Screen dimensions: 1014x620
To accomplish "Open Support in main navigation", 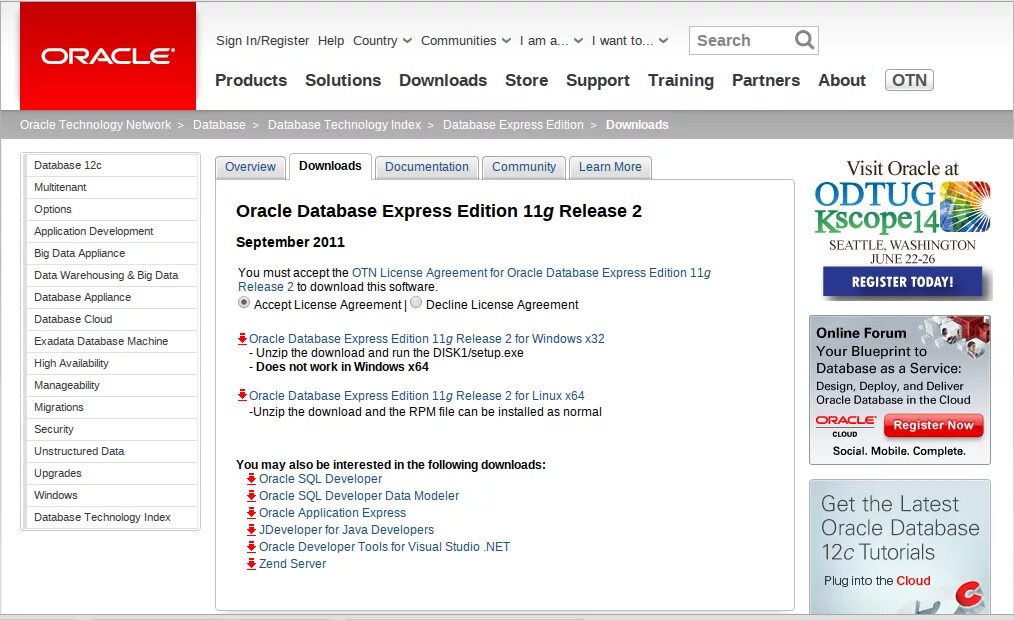I will pos(598,80).
